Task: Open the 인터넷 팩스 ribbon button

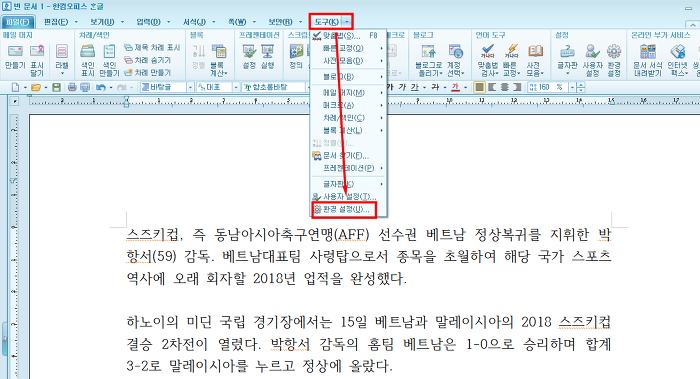Action: pyautogui.click(x=678, y=60)
